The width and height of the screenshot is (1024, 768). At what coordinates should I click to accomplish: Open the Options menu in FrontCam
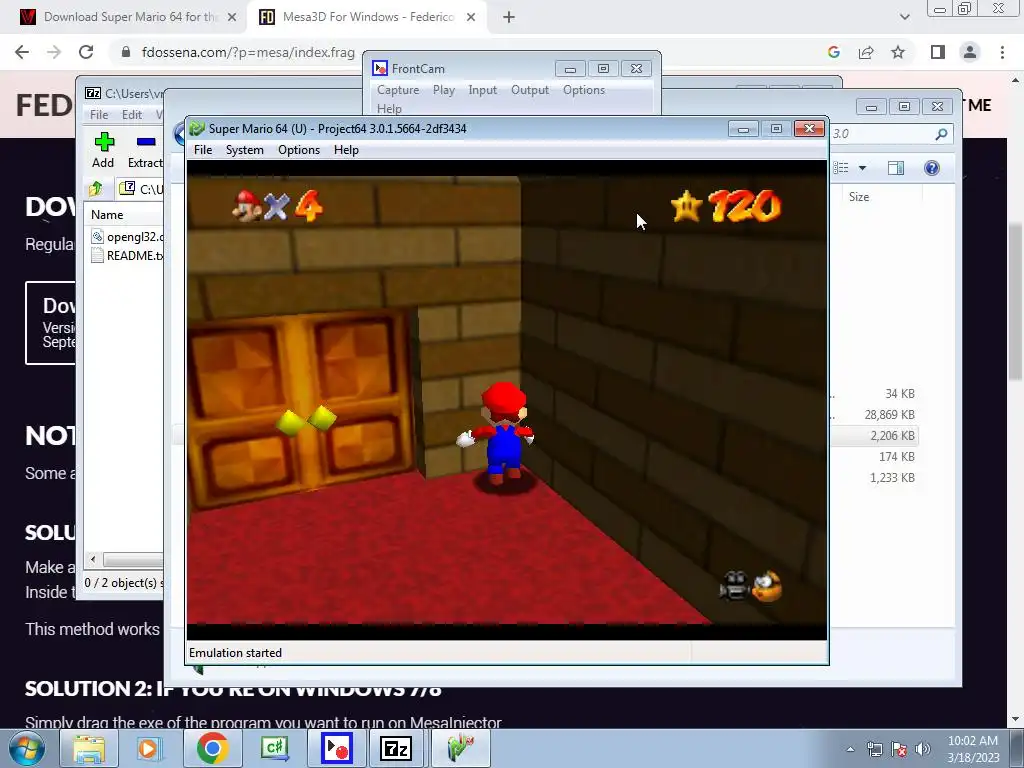pyautogui.click(x=584, y=90)
